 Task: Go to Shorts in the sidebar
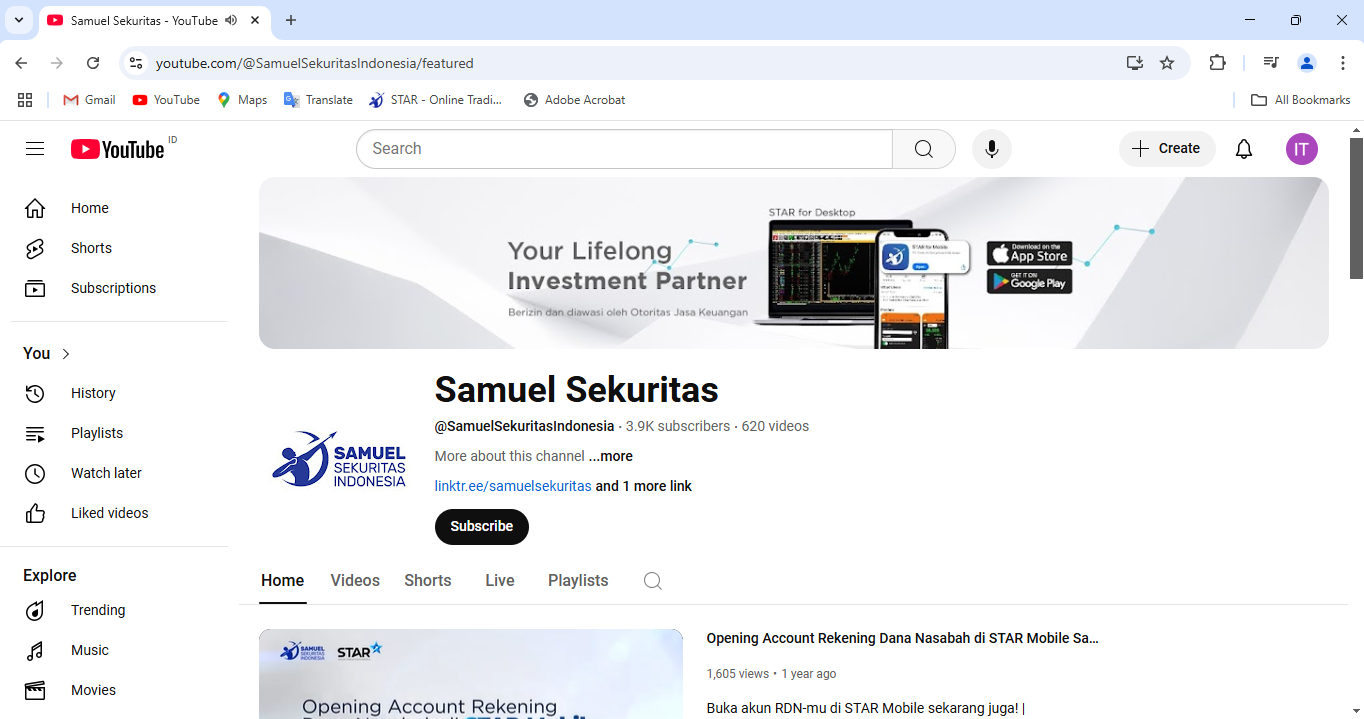pyautogui.click(x=91, y=248)
